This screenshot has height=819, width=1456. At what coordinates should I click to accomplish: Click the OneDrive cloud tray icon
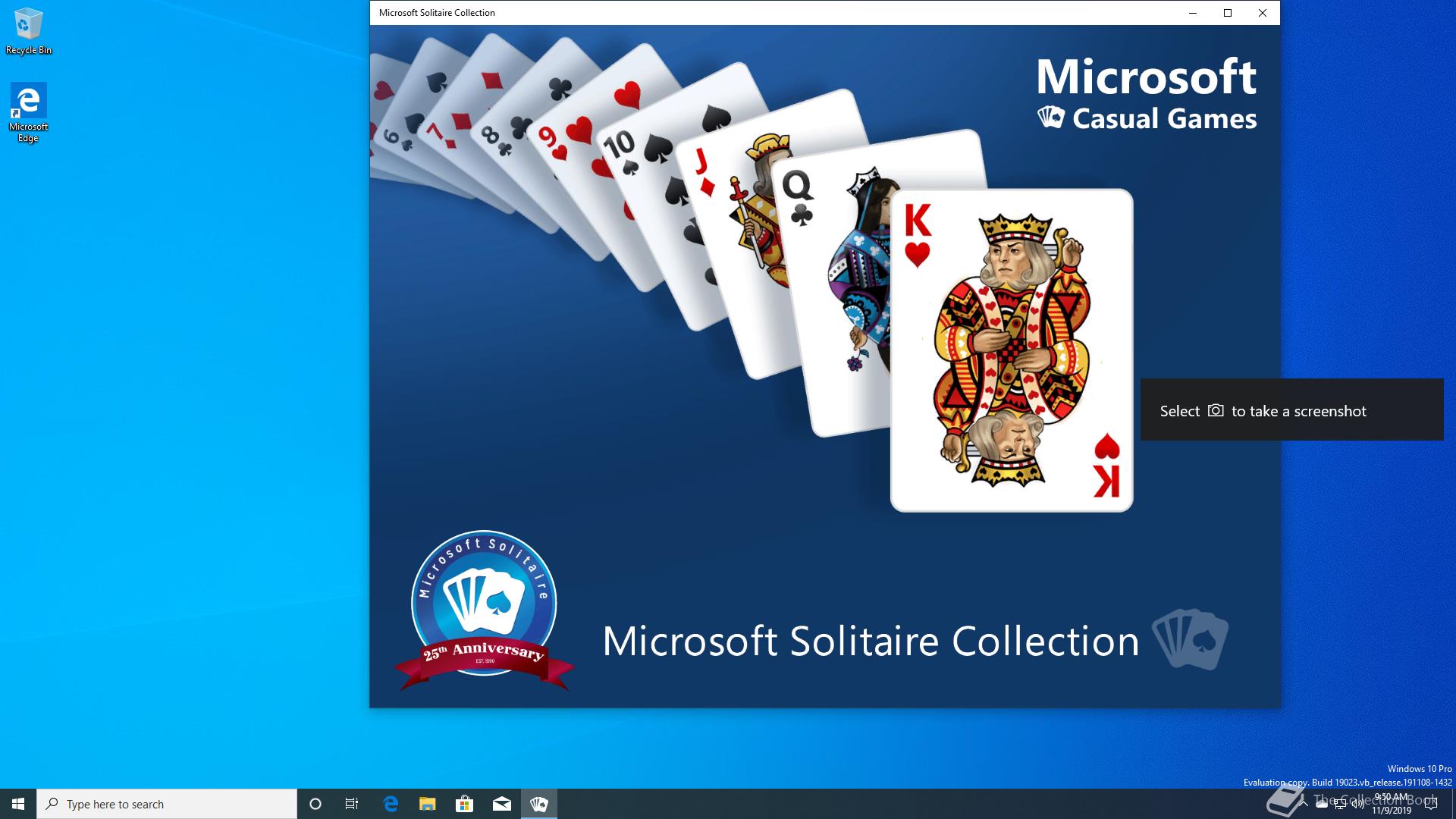pyautogui.click(x=1322, y=804)
